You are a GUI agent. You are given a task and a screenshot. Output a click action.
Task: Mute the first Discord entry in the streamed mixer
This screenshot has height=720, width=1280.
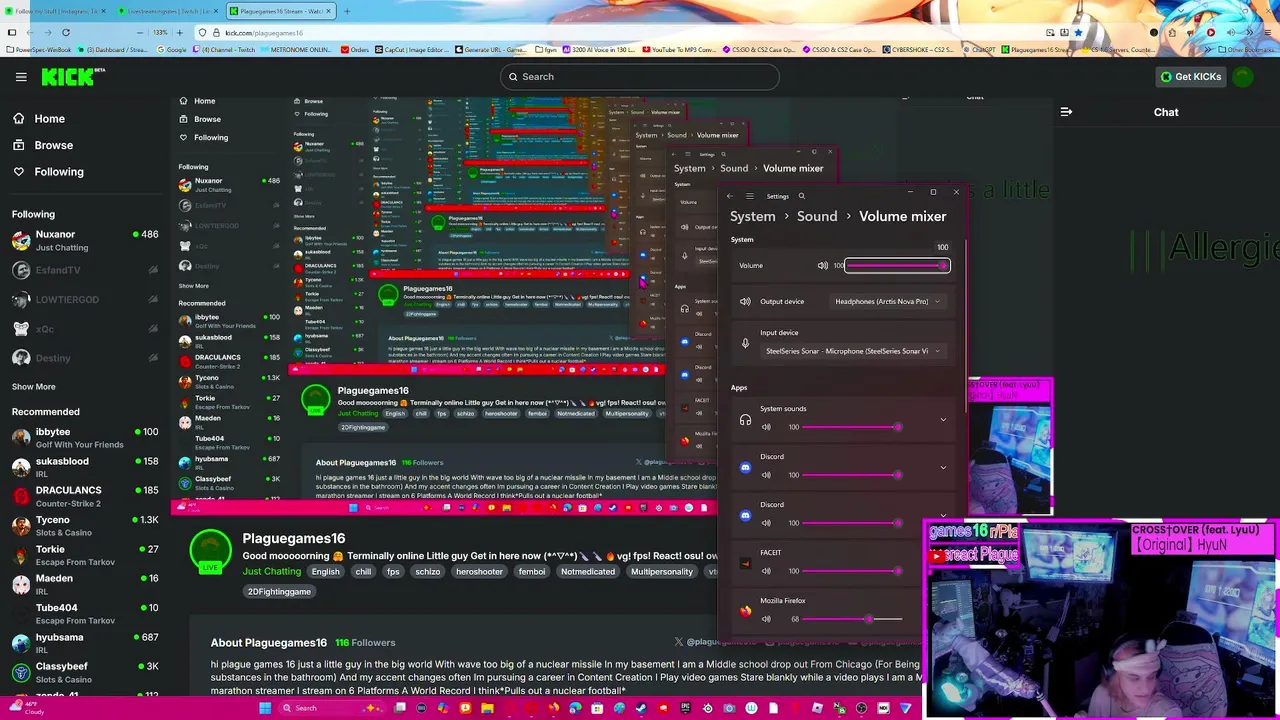click(x=766, y=475)
